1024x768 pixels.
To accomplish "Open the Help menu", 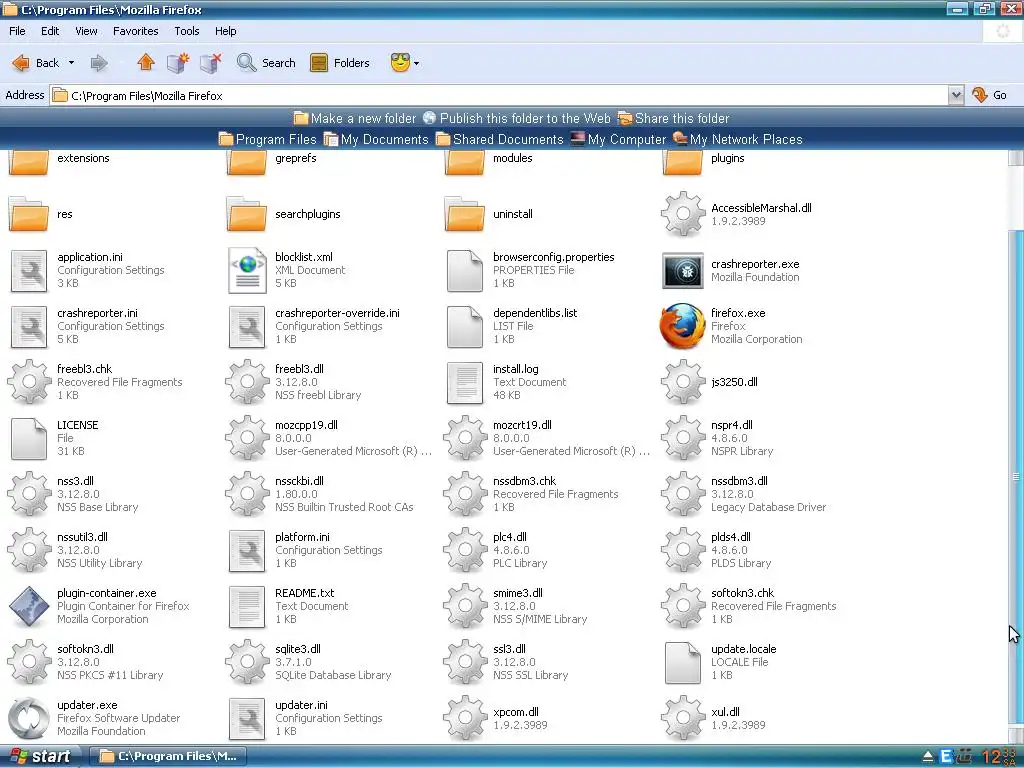I will click(225, 31).
